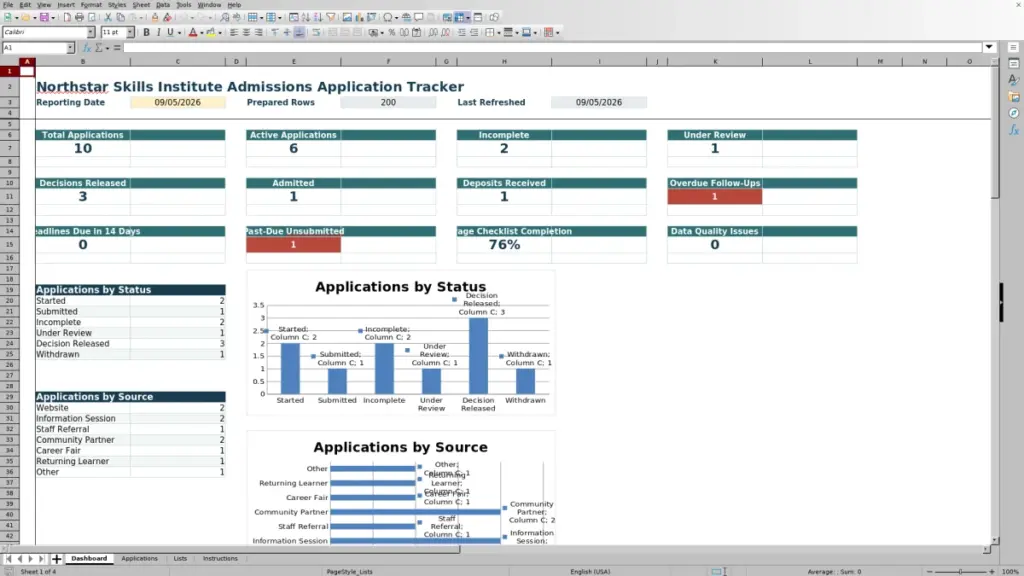Open the Font Size dropdown
1024x576 pixels.
(130, 32)
